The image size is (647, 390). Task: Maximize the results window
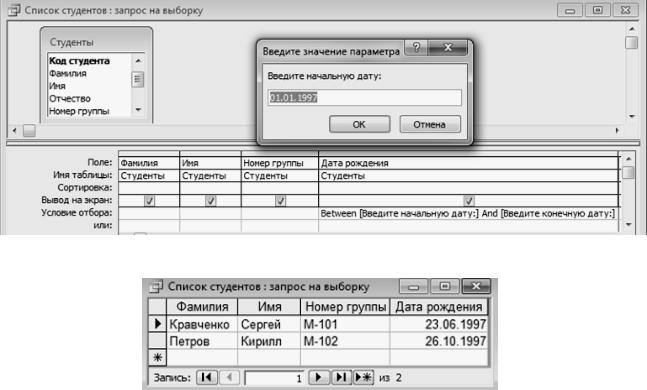(444, 286)
